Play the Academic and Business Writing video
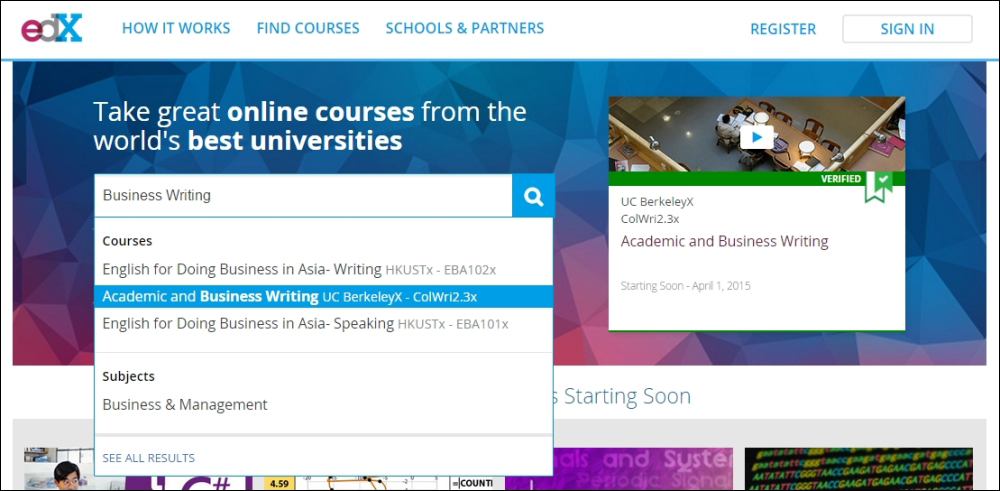Screen dimensions: 1000x491 click(756, 136)
